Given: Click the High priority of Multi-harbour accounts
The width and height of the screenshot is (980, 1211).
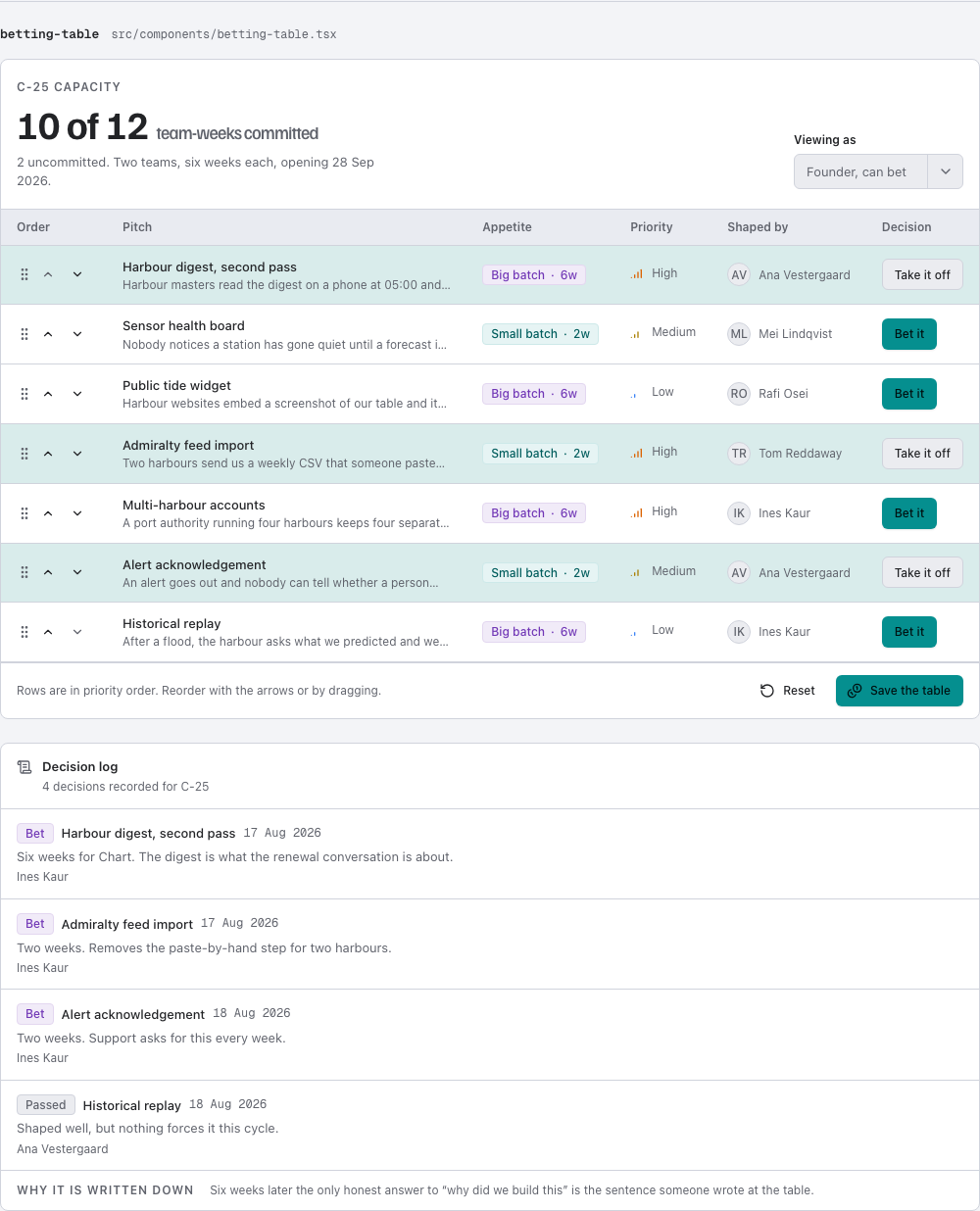Looking at the screenshot, I should 654,511.
